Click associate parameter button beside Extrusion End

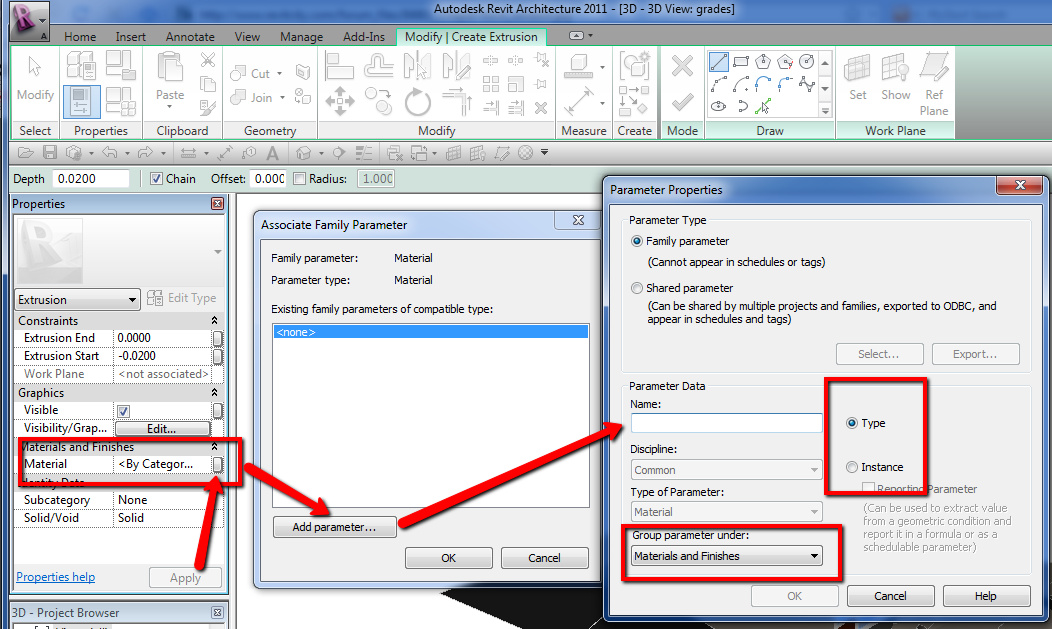(217, 338)
